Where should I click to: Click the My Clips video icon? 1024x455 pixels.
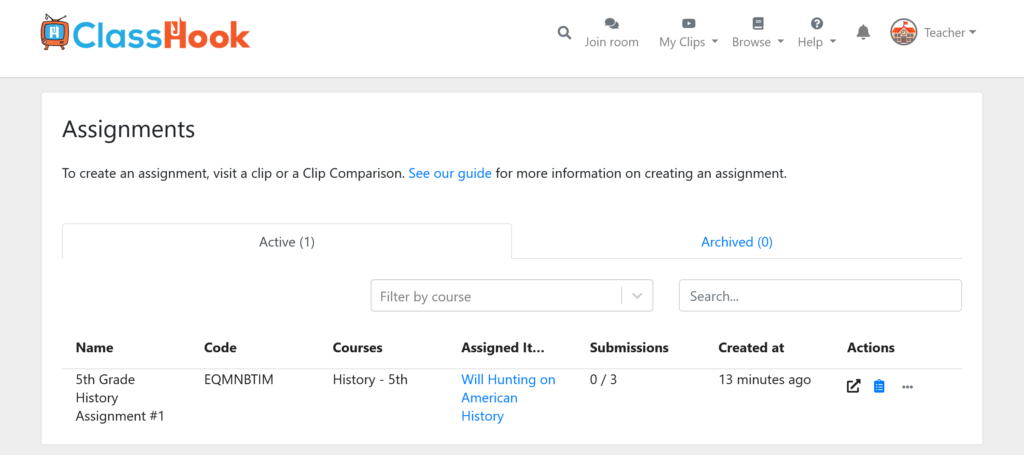tap(688, 24)
